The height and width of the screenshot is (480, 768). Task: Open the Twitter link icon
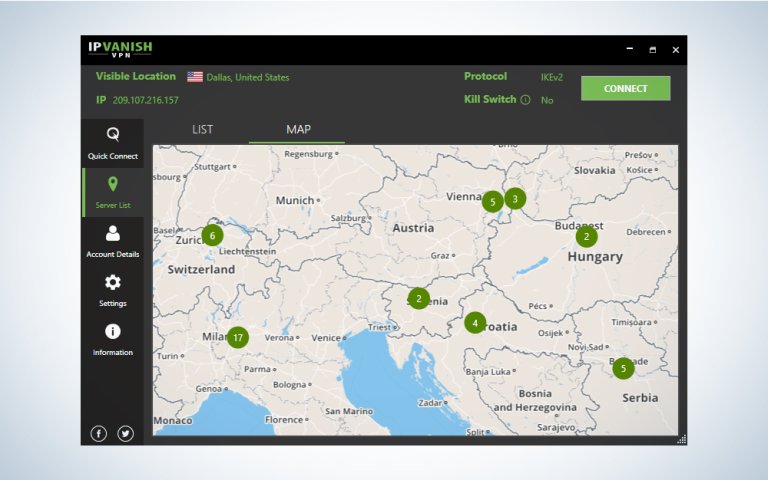[x=125, y=433]
